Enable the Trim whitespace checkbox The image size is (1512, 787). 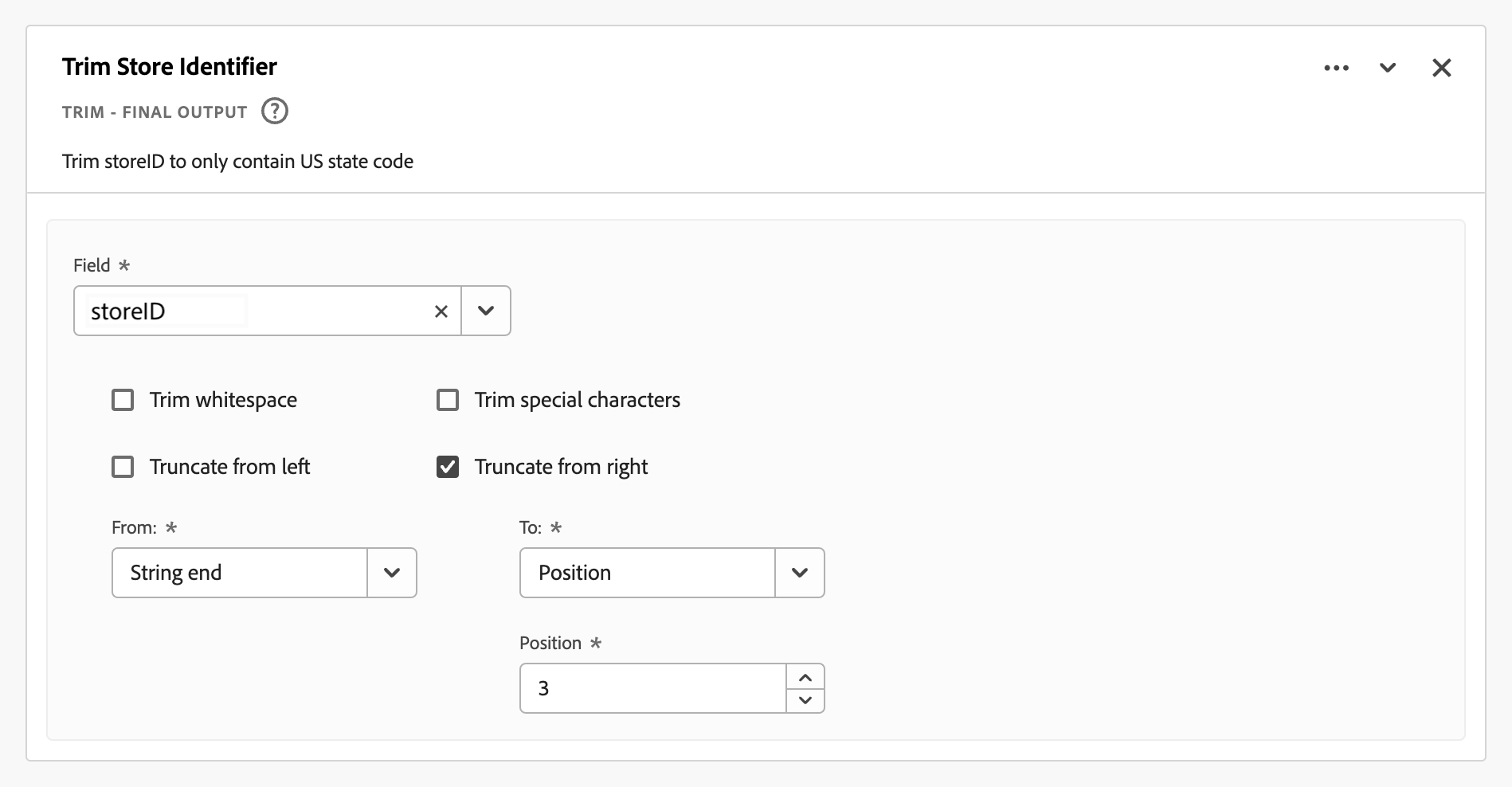click(123, 400)
